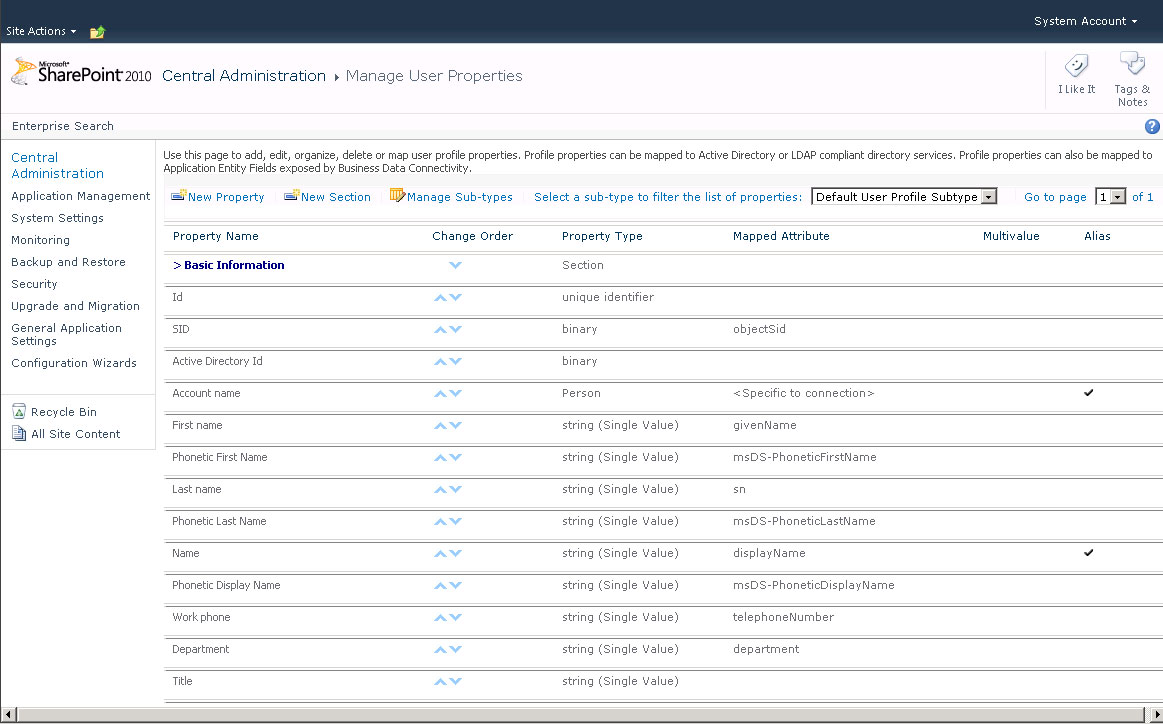Click the Basic Information section name
Screen dimensions: 1163x724
234,265
